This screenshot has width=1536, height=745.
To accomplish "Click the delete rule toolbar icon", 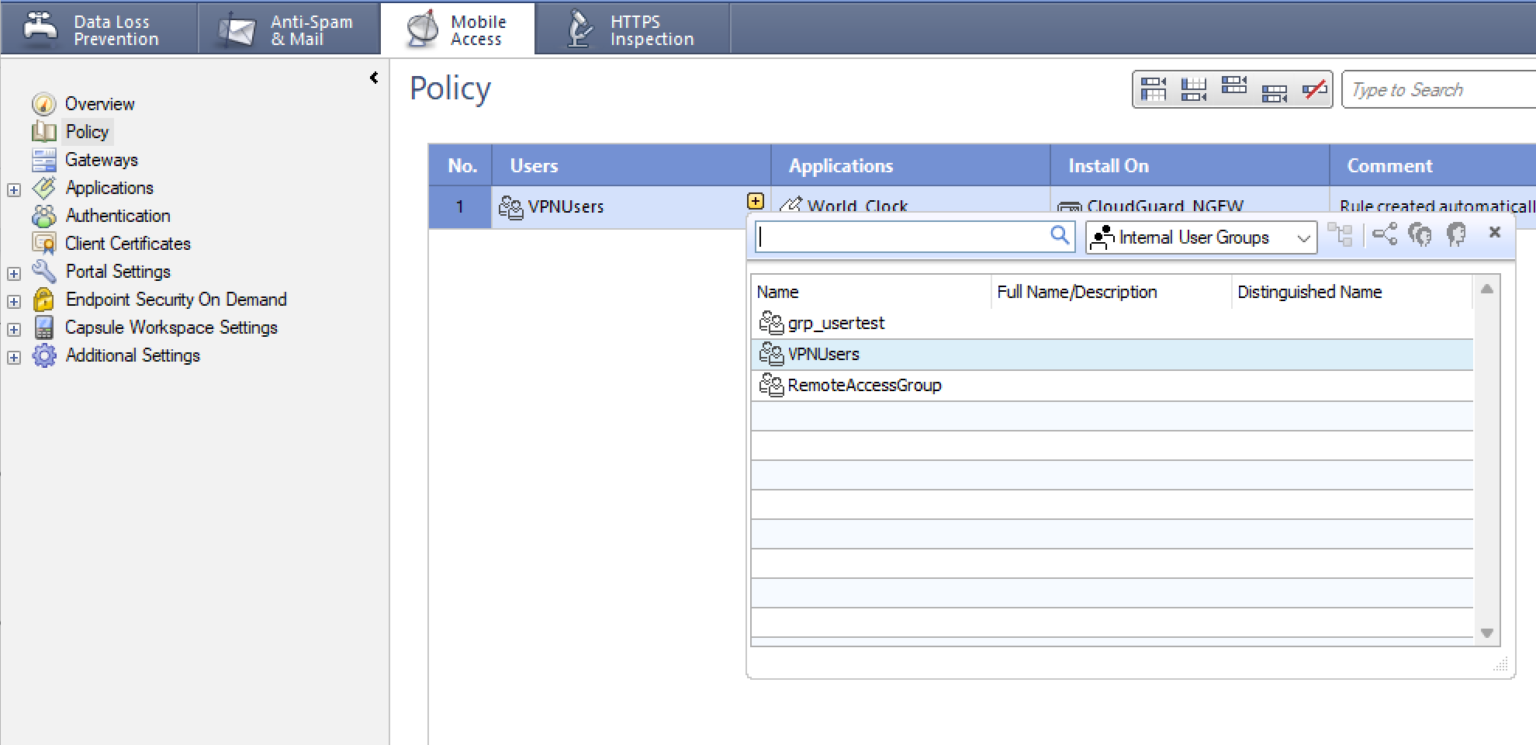I will 1314,90.
